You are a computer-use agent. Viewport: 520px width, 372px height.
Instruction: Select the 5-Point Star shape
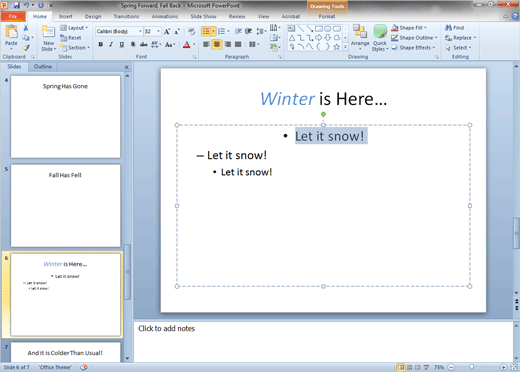click(x=337, y=47)
